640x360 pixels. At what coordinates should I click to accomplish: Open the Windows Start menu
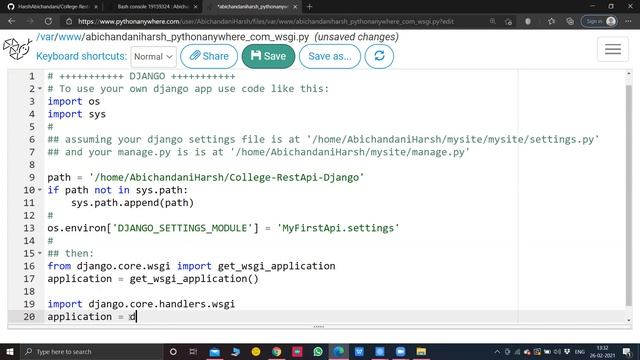9,351
